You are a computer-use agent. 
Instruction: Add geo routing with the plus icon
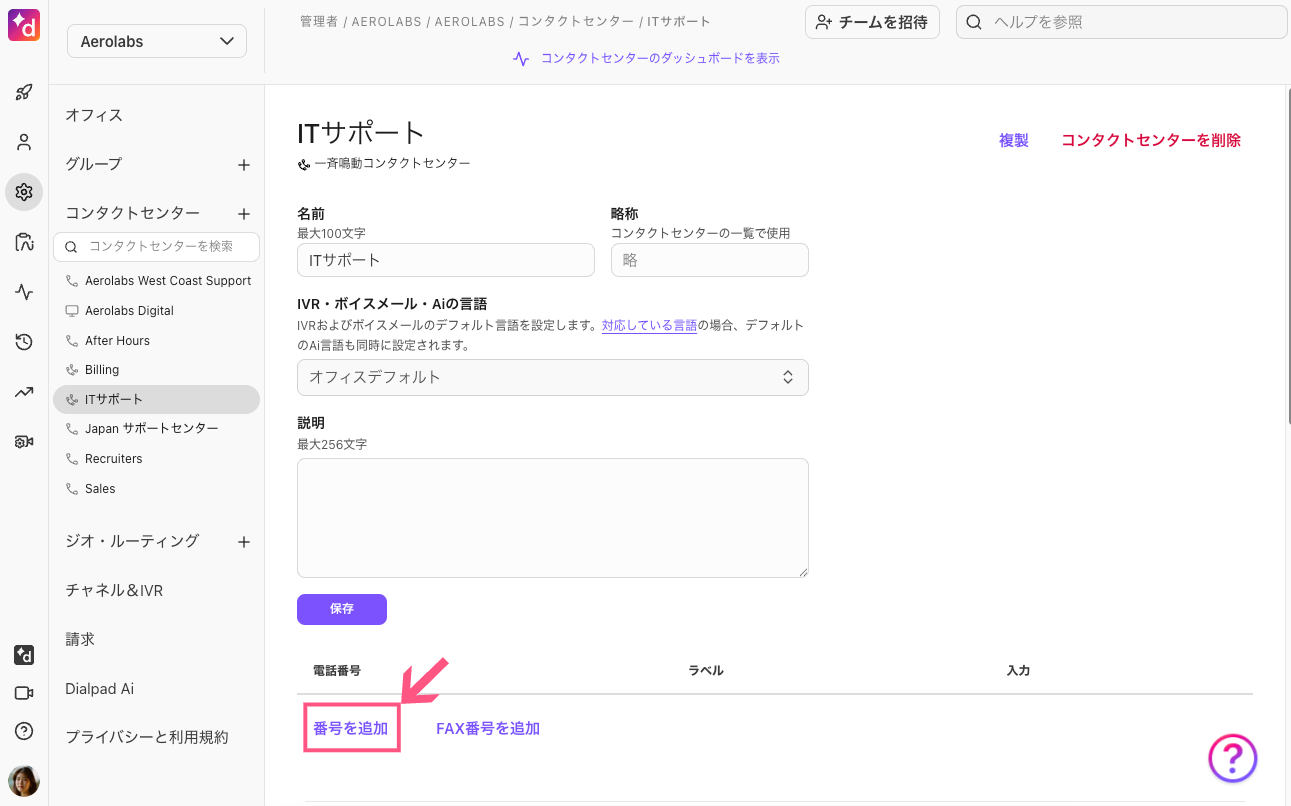click(243, 542)
